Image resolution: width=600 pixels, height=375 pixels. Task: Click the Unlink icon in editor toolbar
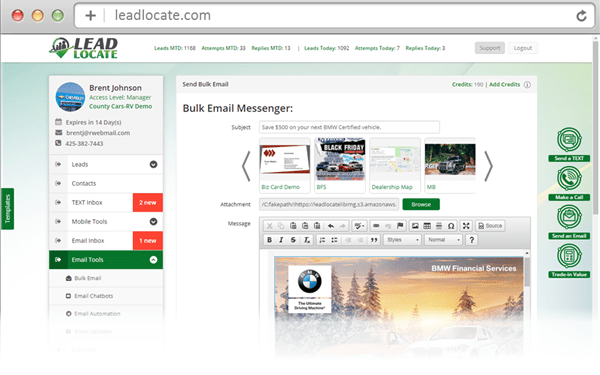point(388,226)
